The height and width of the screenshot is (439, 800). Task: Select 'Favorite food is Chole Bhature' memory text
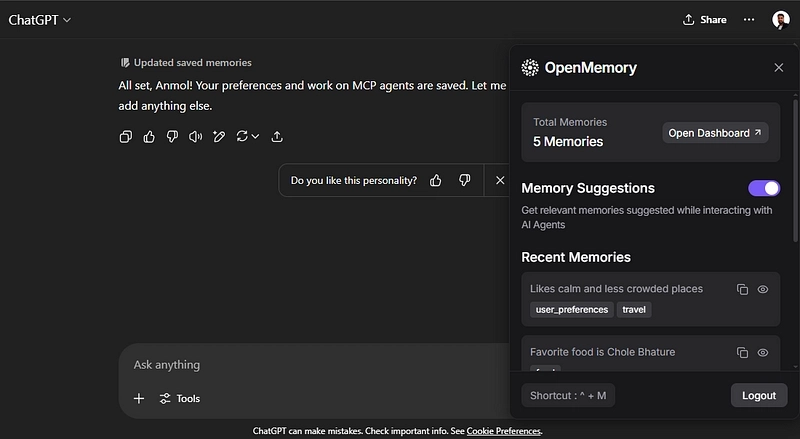tap(603, 352)
